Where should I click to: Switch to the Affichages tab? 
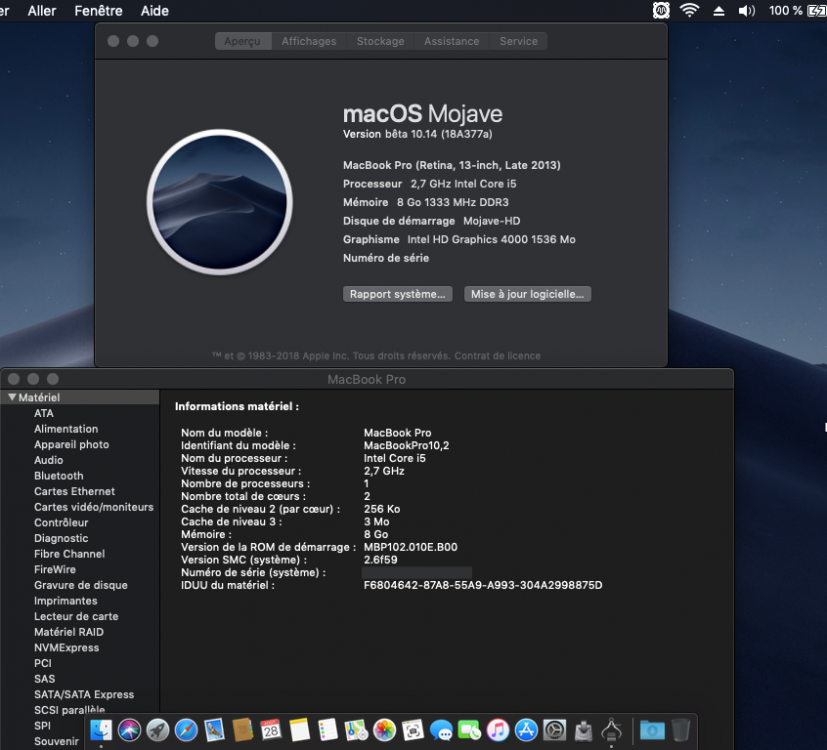pyautogui.click(x=309, y=41)
